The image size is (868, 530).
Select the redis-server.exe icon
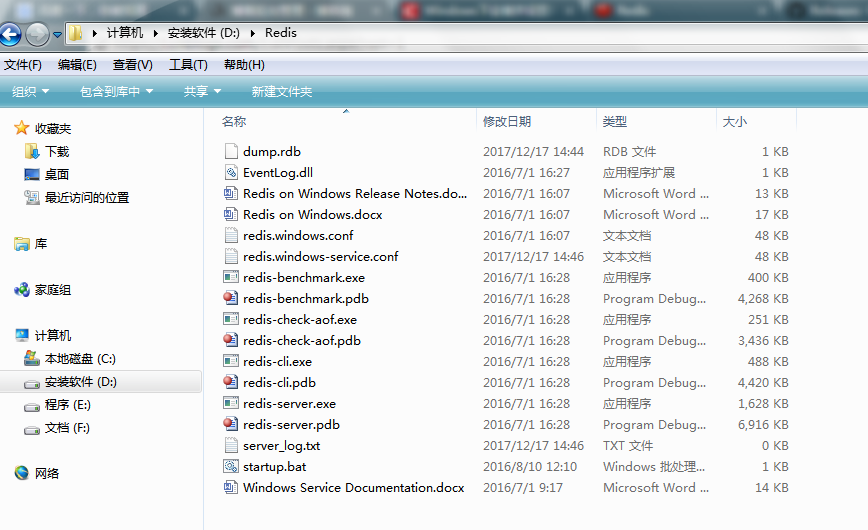pos(231,403)
